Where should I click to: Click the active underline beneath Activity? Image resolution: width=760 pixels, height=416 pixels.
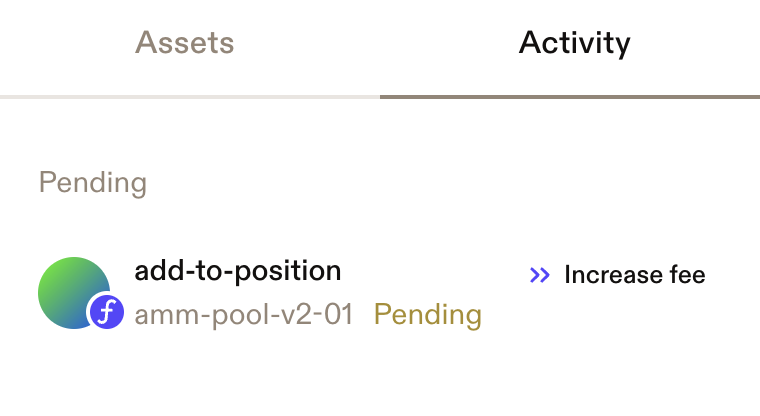click(x=570, y=97)
